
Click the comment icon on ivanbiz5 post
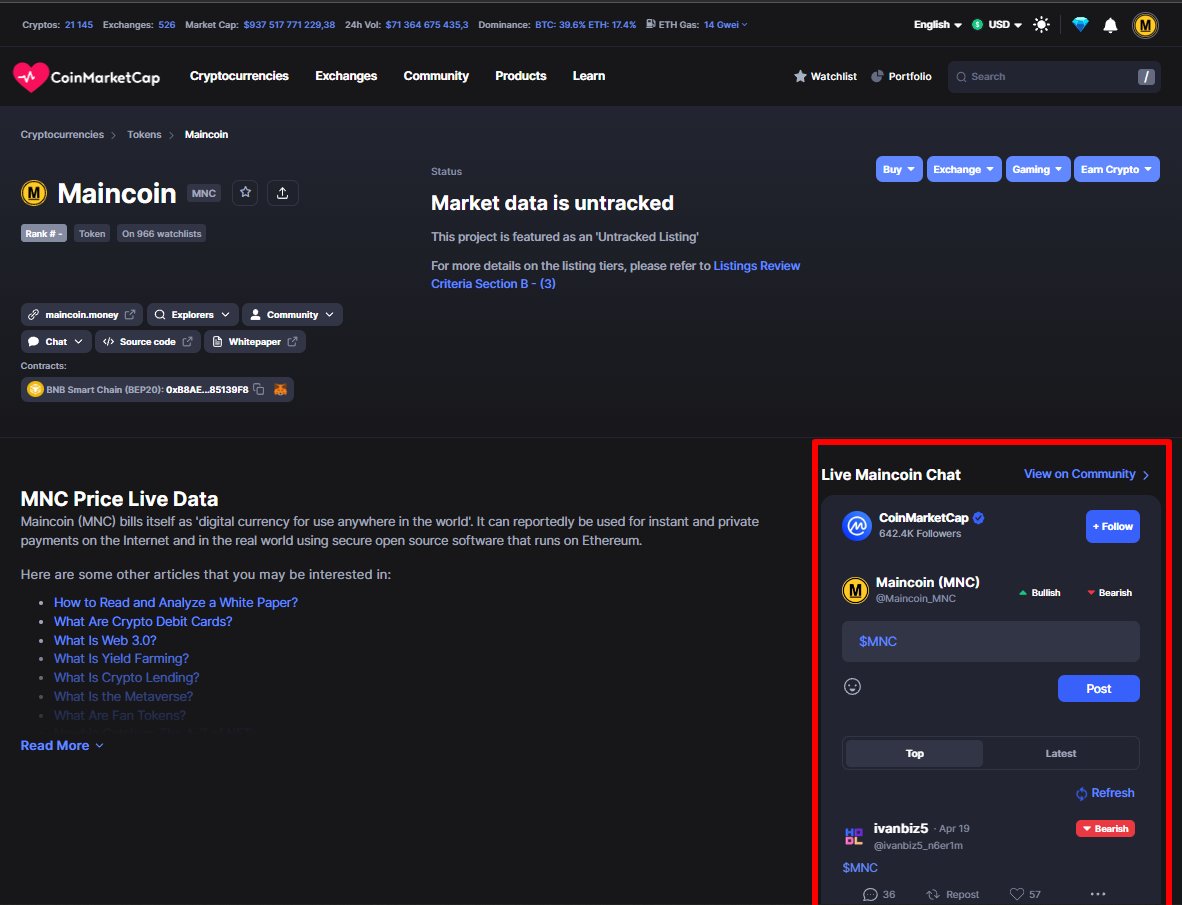[x=870, y=894]
